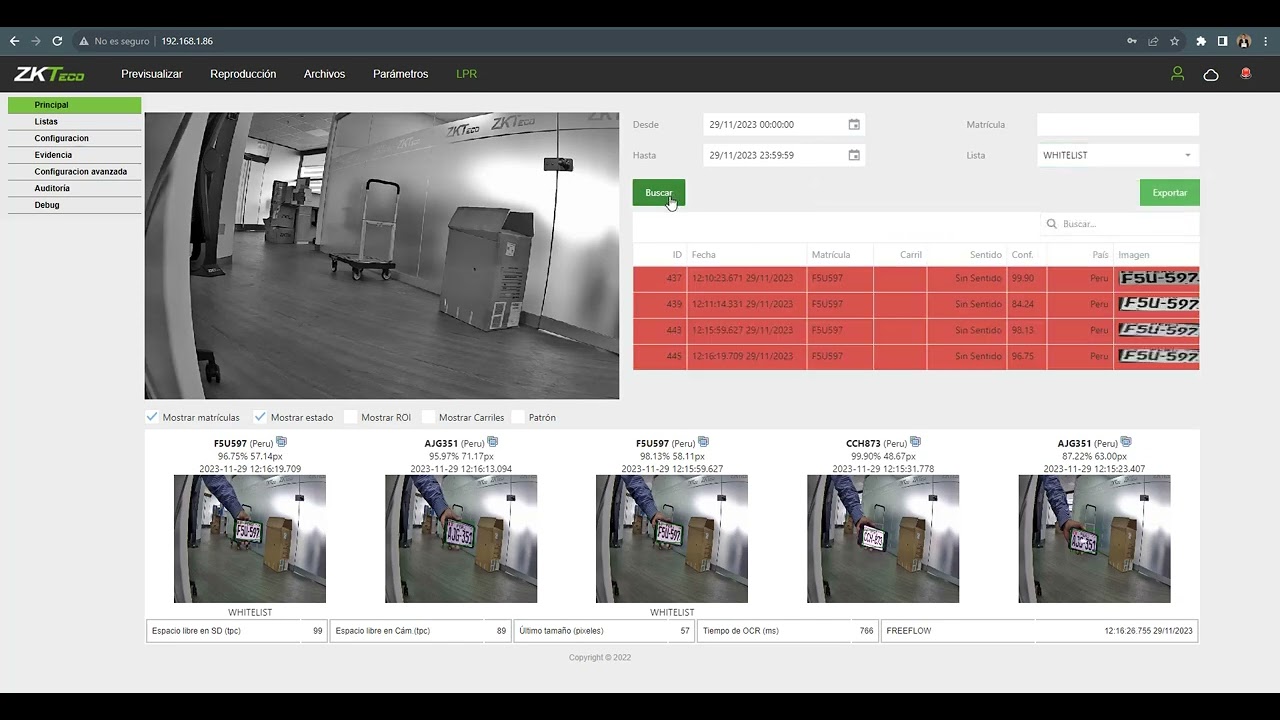Image resolution: width=1280 pixels, height=720 pixels.
Task: Open plate image thumbnail in row 437
Action: pyautogui.click(x=1158, y=278)
